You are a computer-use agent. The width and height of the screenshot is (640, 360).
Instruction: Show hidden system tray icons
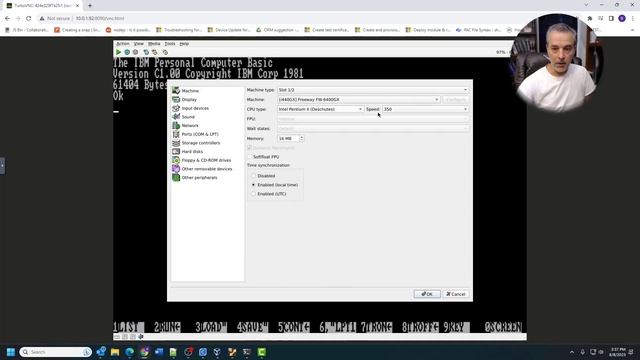coord(572,352)
